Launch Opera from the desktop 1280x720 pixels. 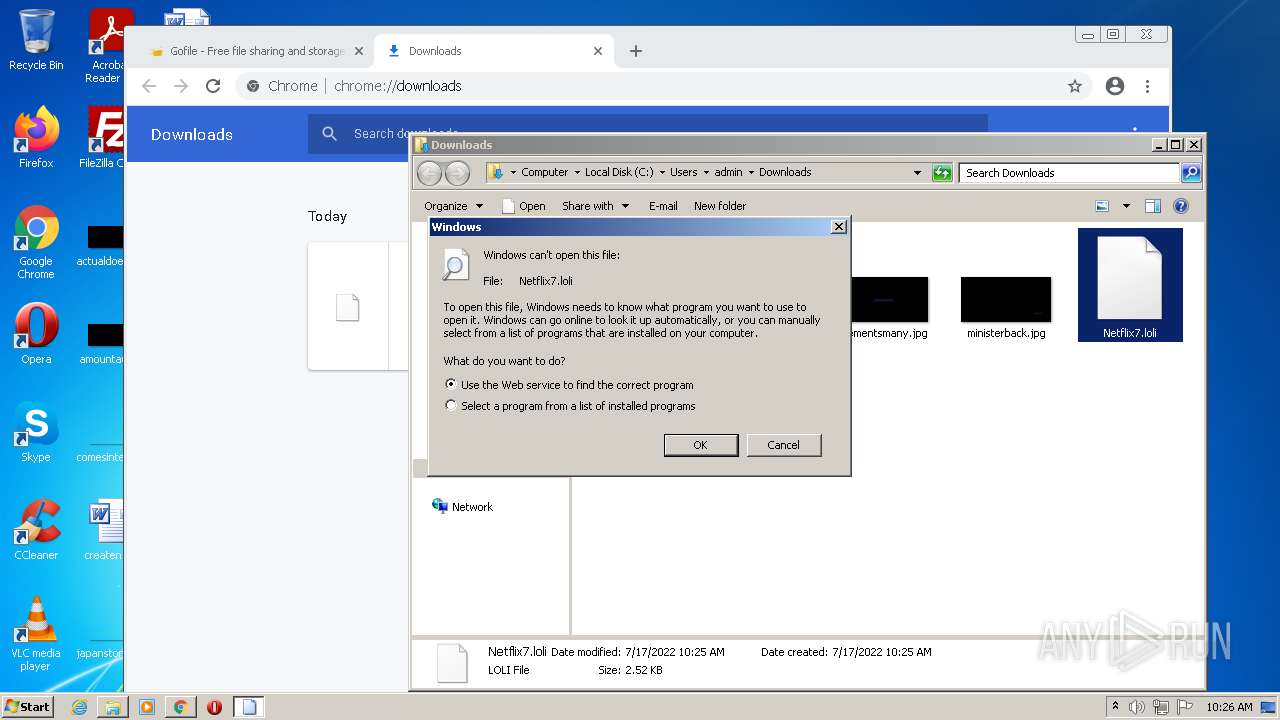coord(36,334)
